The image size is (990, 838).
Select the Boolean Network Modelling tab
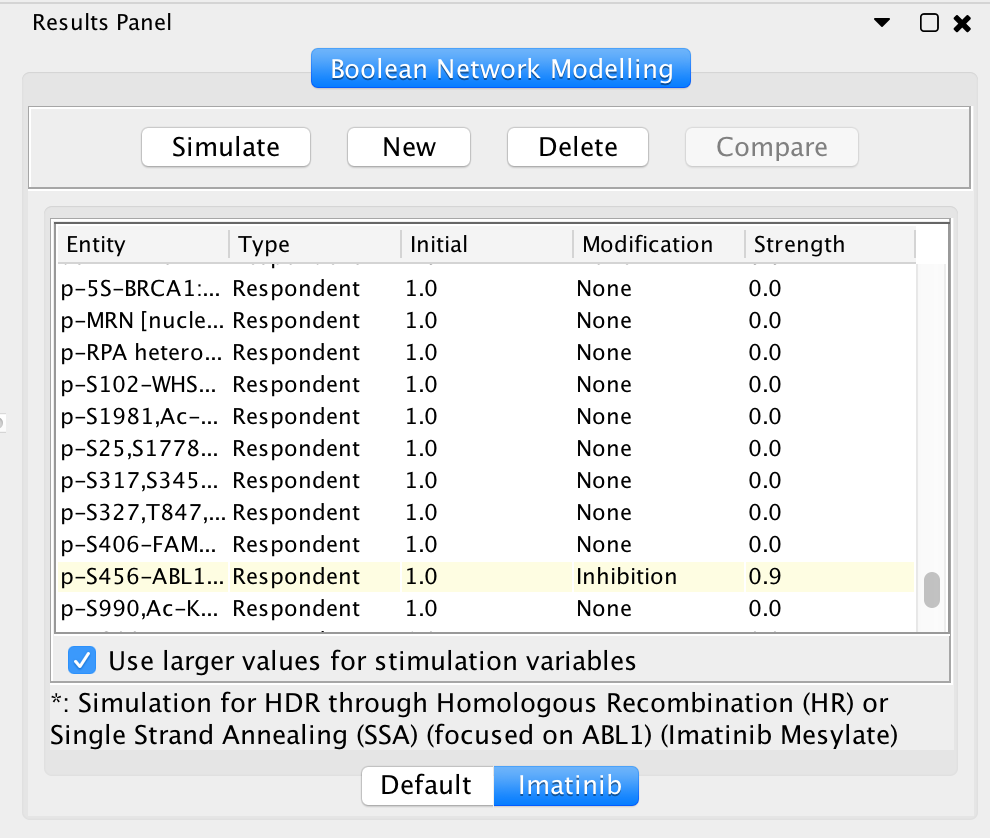coord(501,68)
